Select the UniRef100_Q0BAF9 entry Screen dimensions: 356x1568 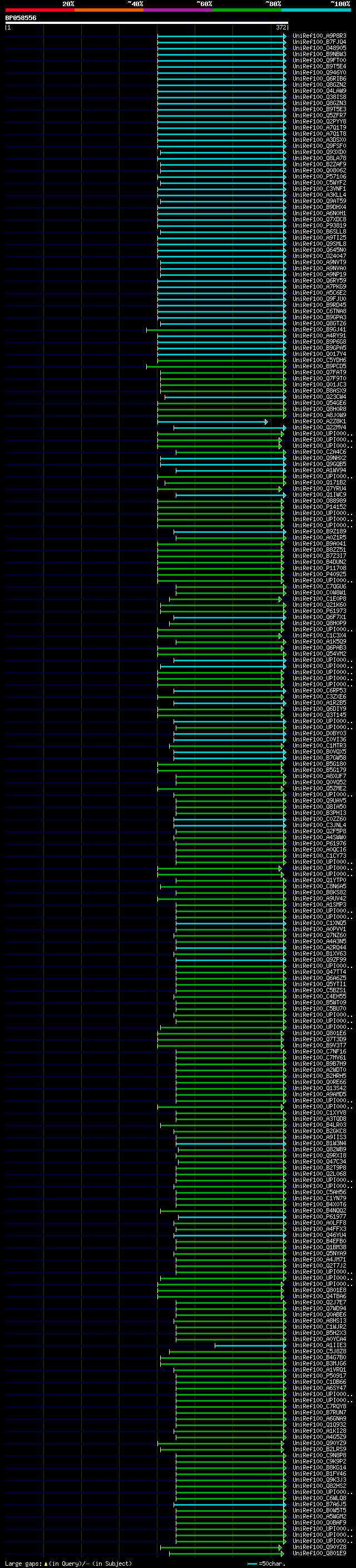pyautogui.click(x=319, y=1522)
